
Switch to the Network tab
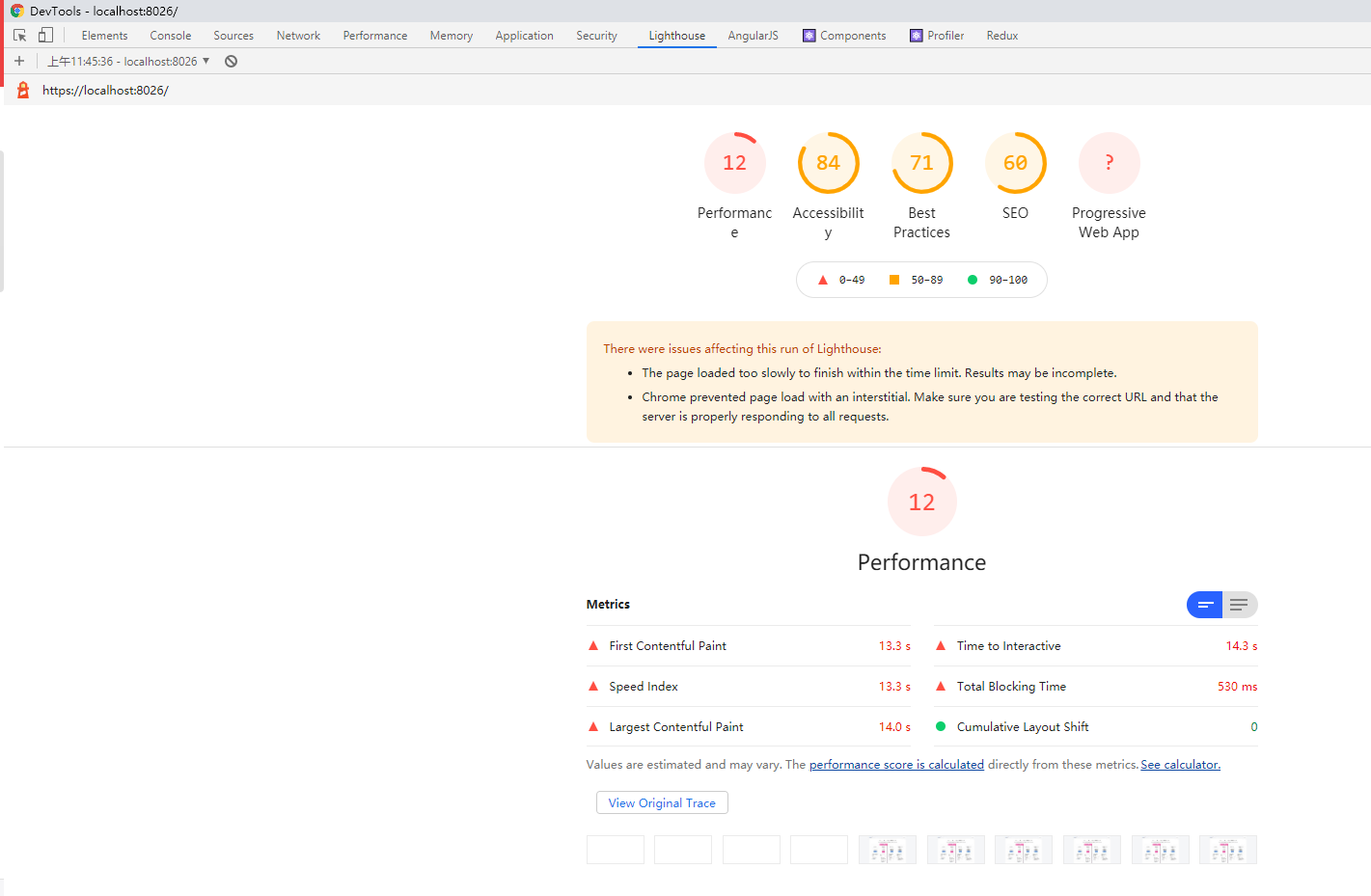(298, 36)
